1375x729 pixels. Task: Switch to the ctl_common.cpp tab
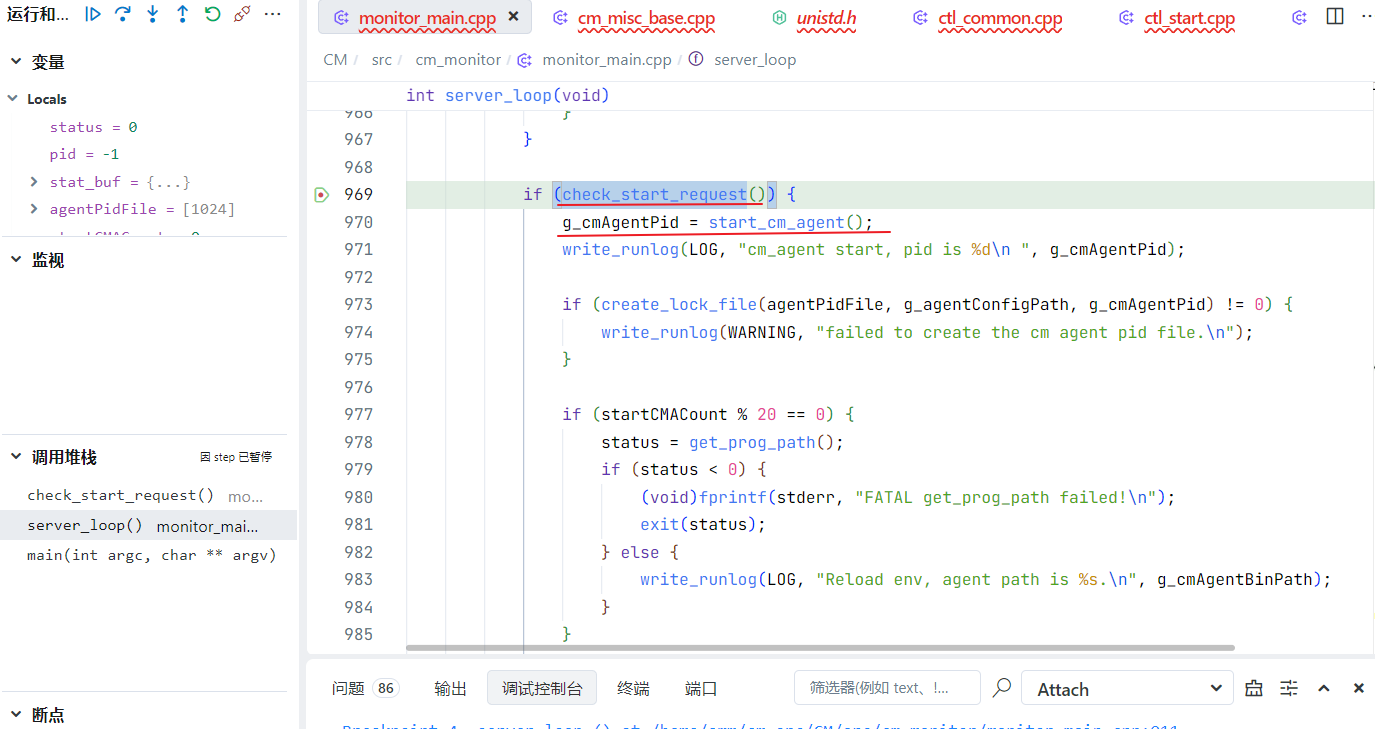(x=999, y=18)
